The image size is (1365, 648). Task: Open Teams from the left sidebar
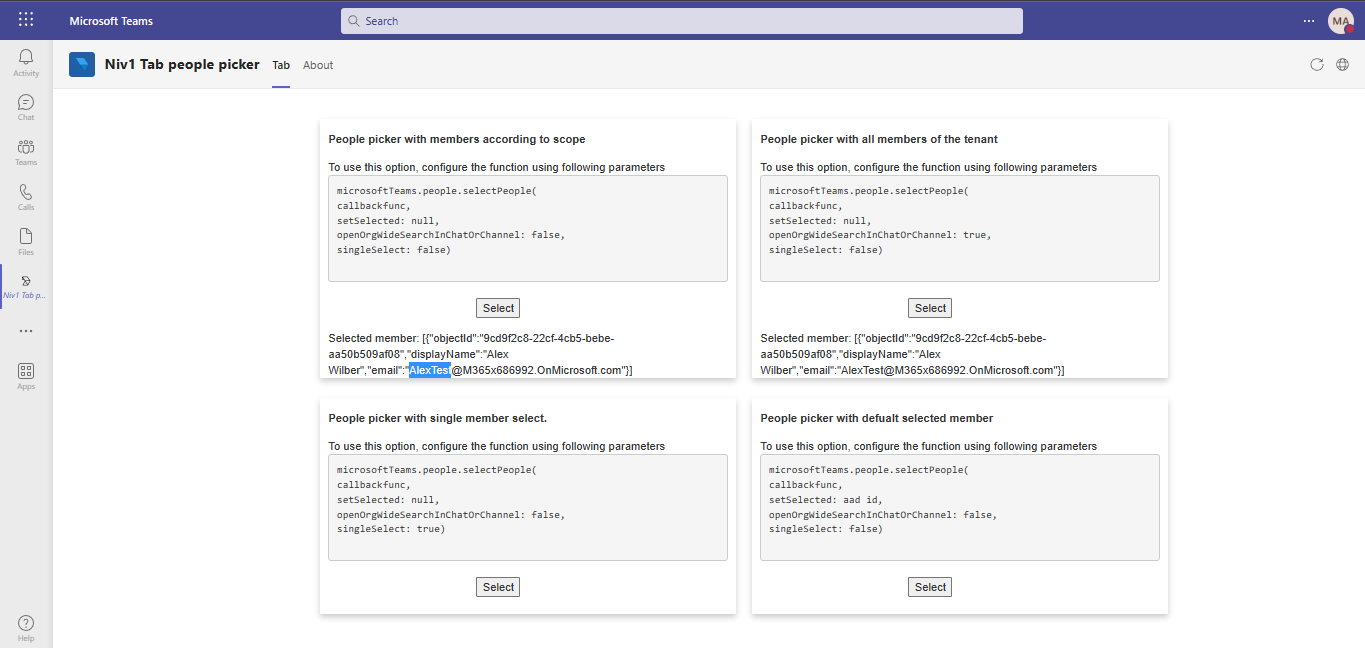point(25,150)
